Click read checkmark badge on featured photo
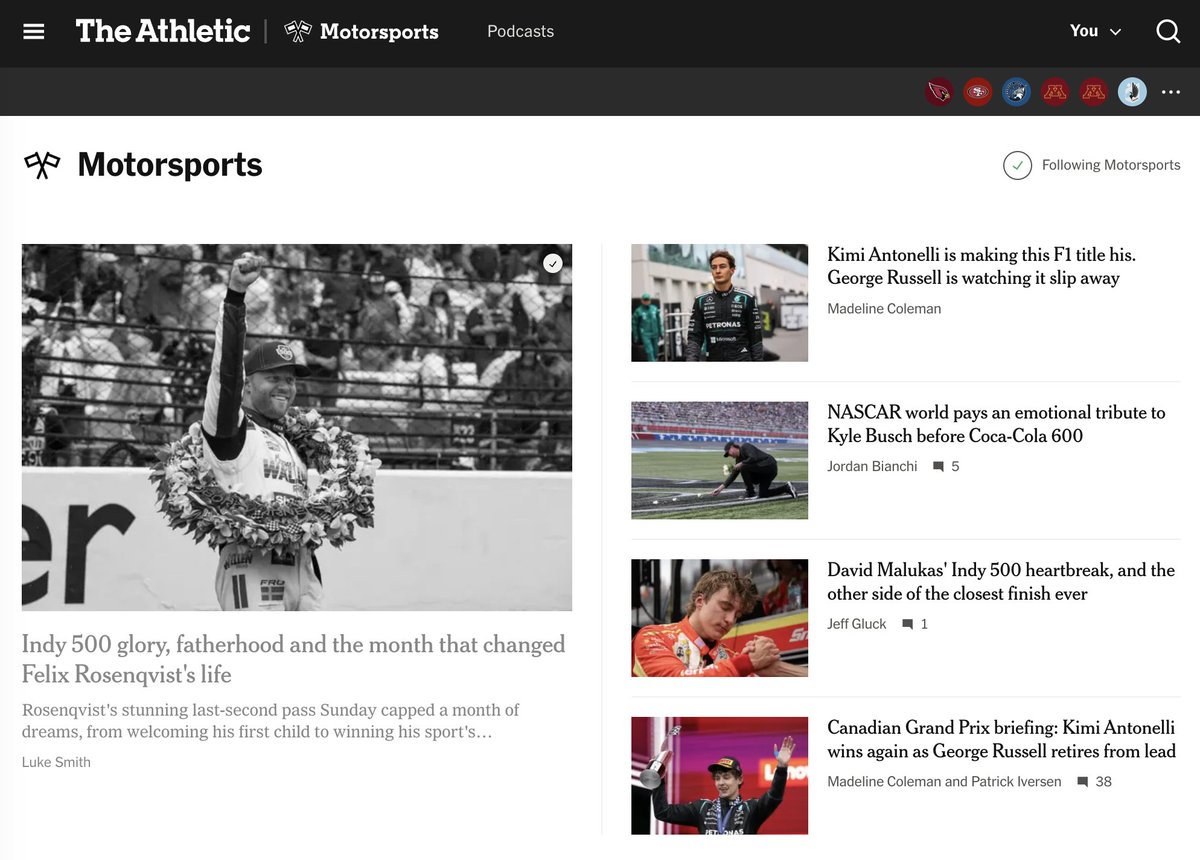Image resolution: width=1200 pixels, height=860 pixels. [553, 263]
